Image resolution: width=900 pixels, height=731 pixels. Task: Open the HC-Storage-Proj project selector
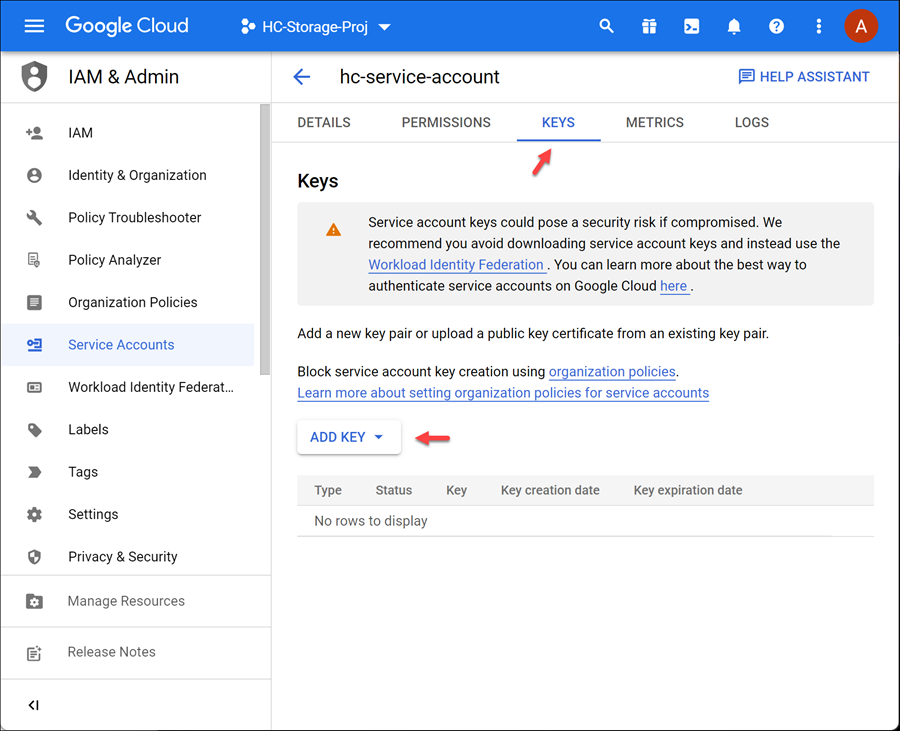(316, 27)
